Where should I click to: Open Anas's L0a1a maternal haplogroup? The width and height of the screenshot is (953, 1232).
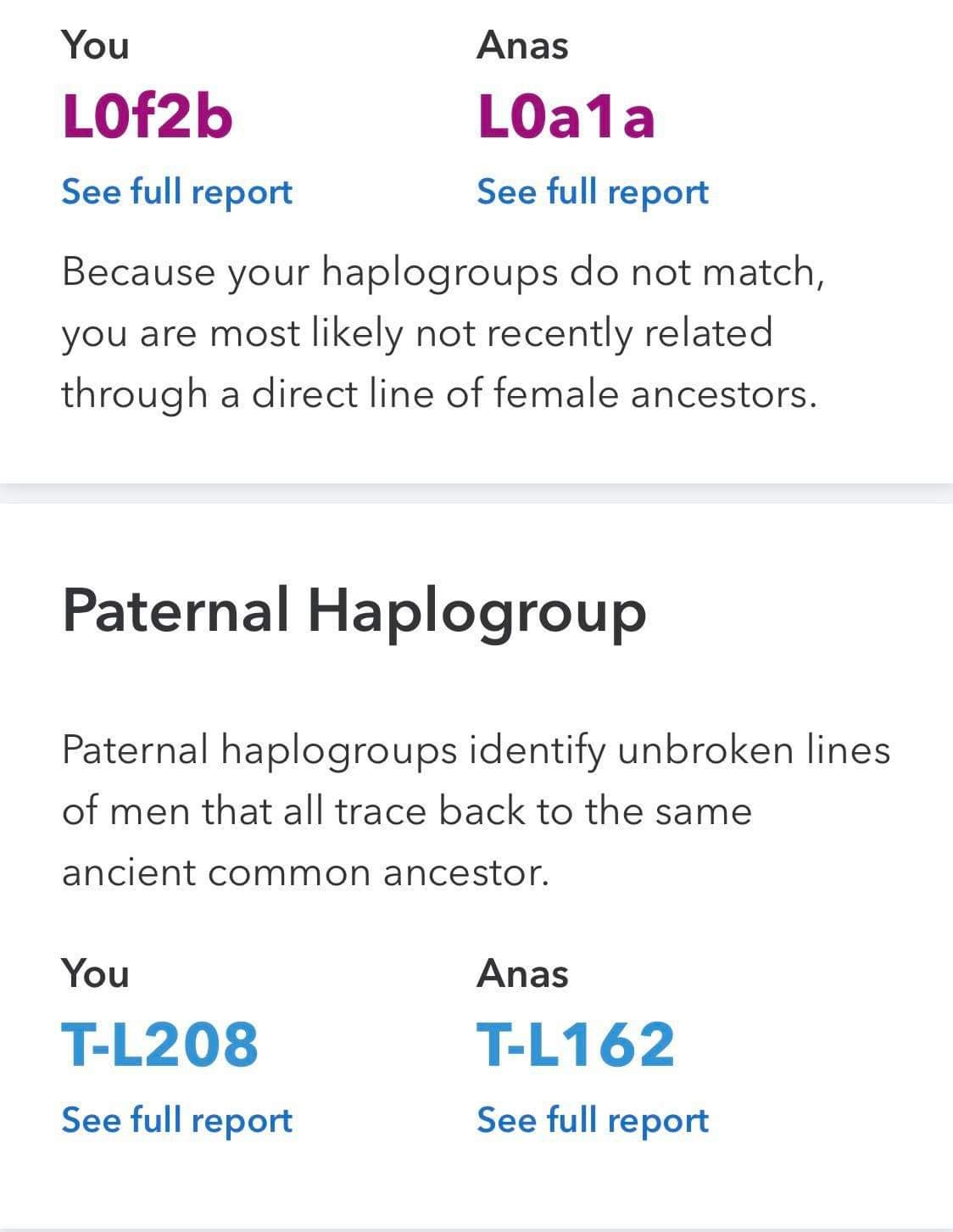click(566, 116)
